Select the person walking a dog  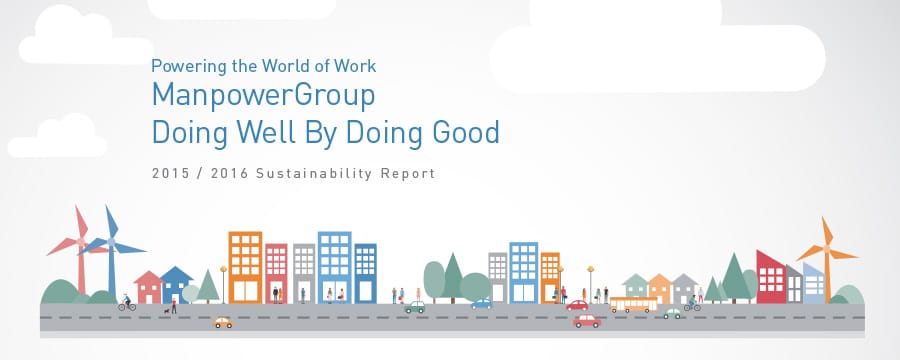tap(171, 307)
